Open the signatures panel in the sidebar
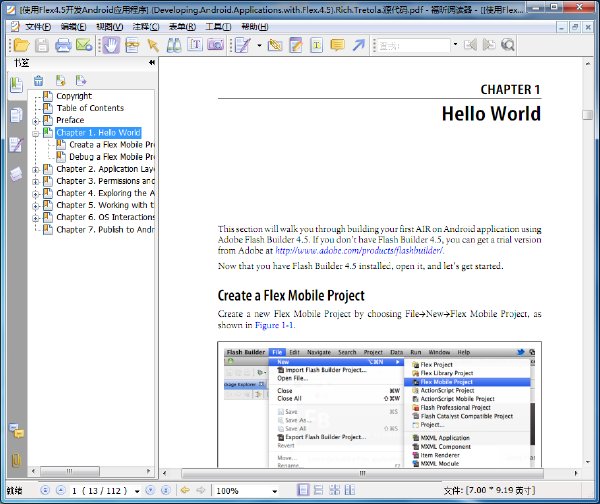This screenshot has height=504, width=600. (16, 145)
